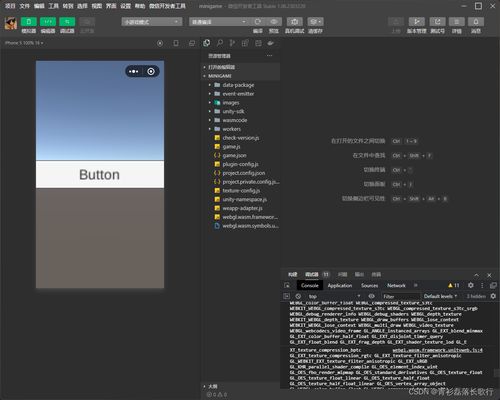Click the clear console icon
The image size is (500, 400).
pos(298,296)
